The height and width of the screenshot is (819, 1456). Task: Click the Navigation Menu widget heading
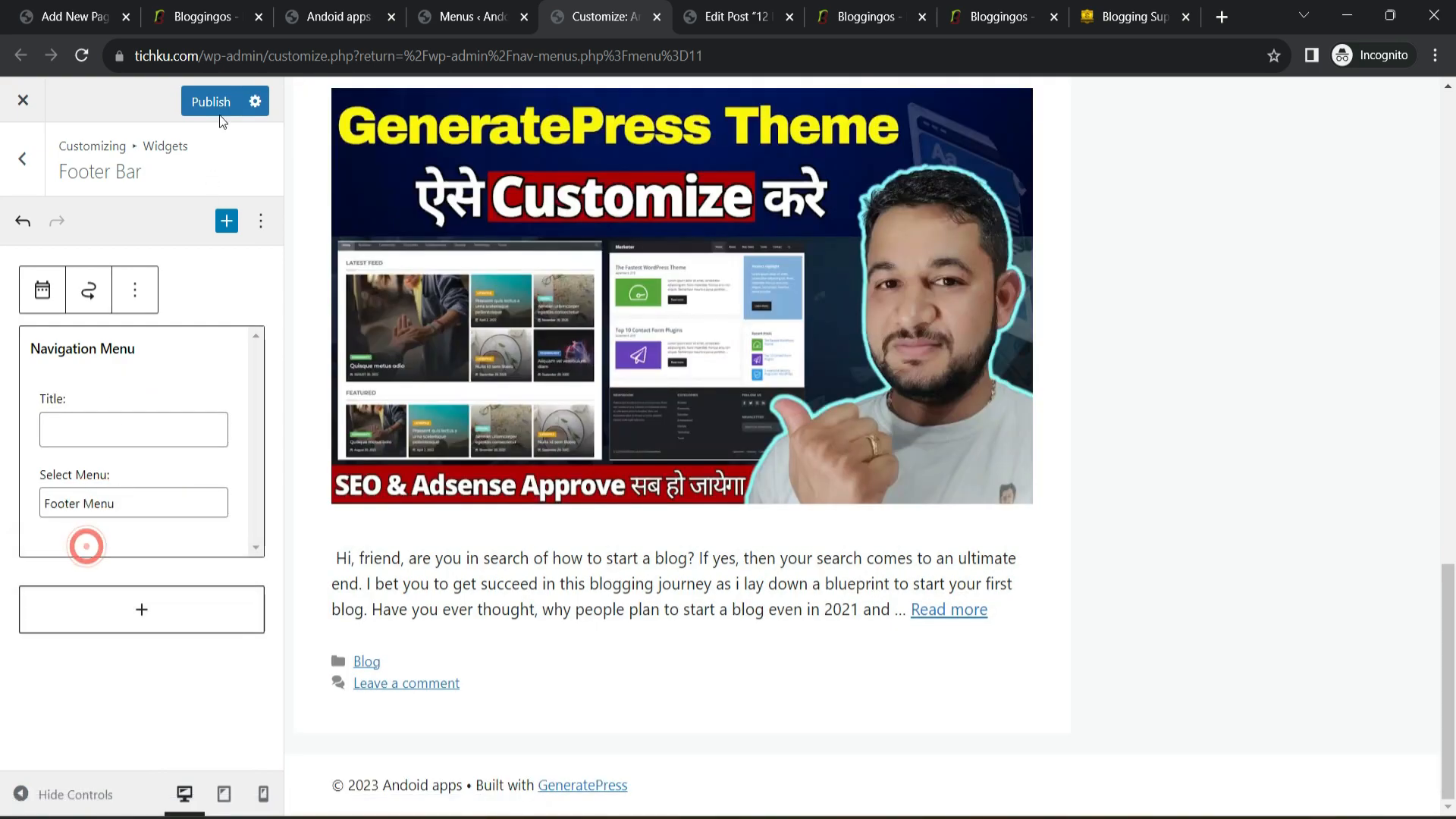[83, 349]
